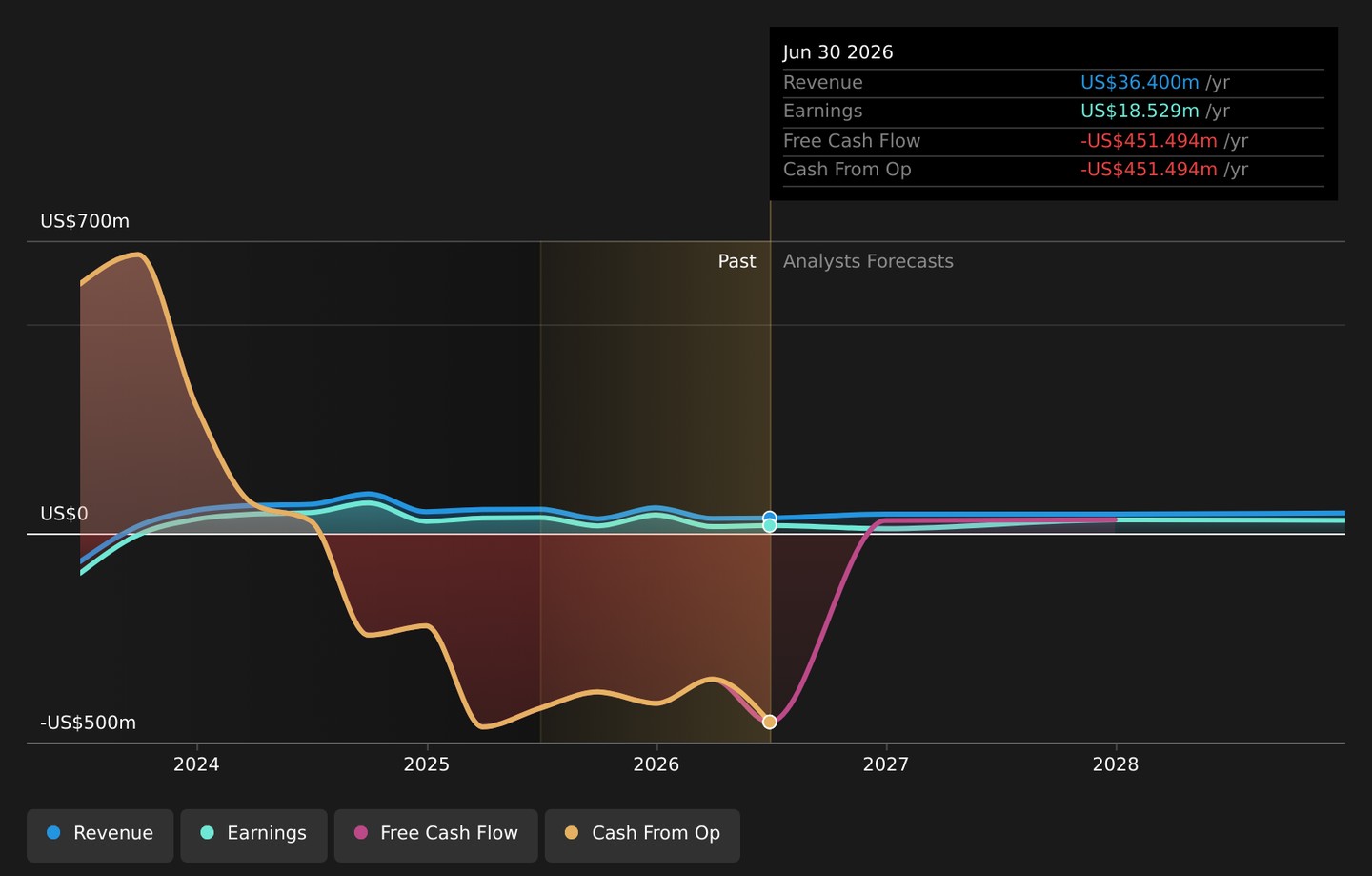Click the US$36.400m revenue value in tooltip

1140,83
